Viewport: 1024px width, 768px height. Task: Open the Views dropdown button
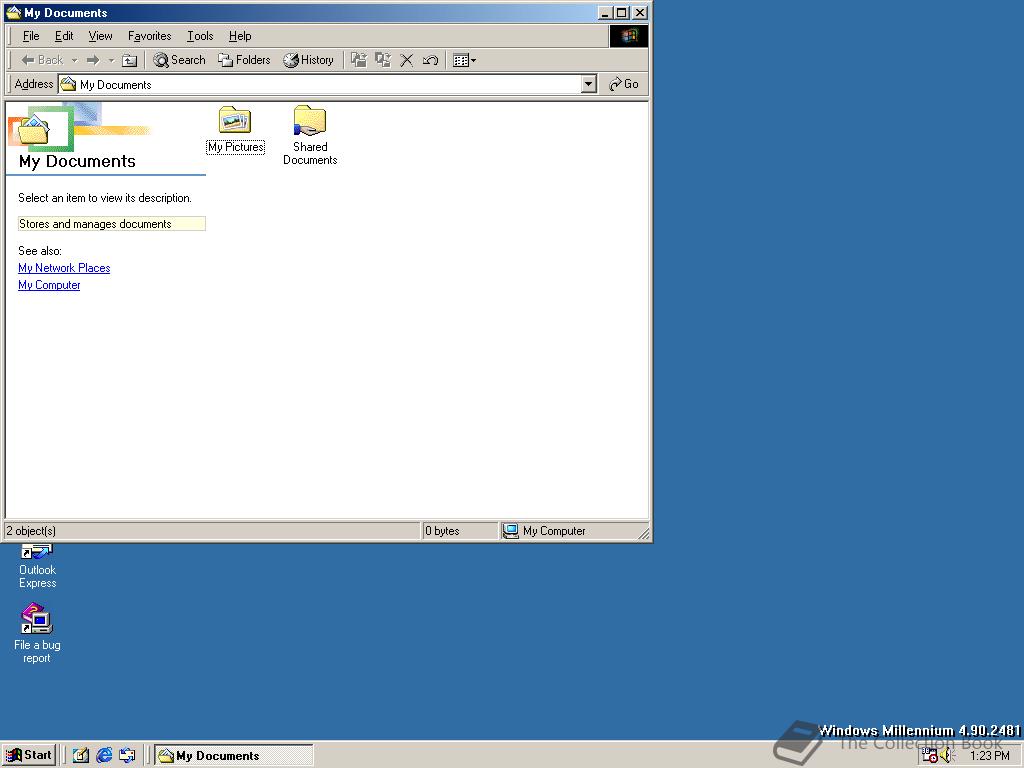[464, 60]
